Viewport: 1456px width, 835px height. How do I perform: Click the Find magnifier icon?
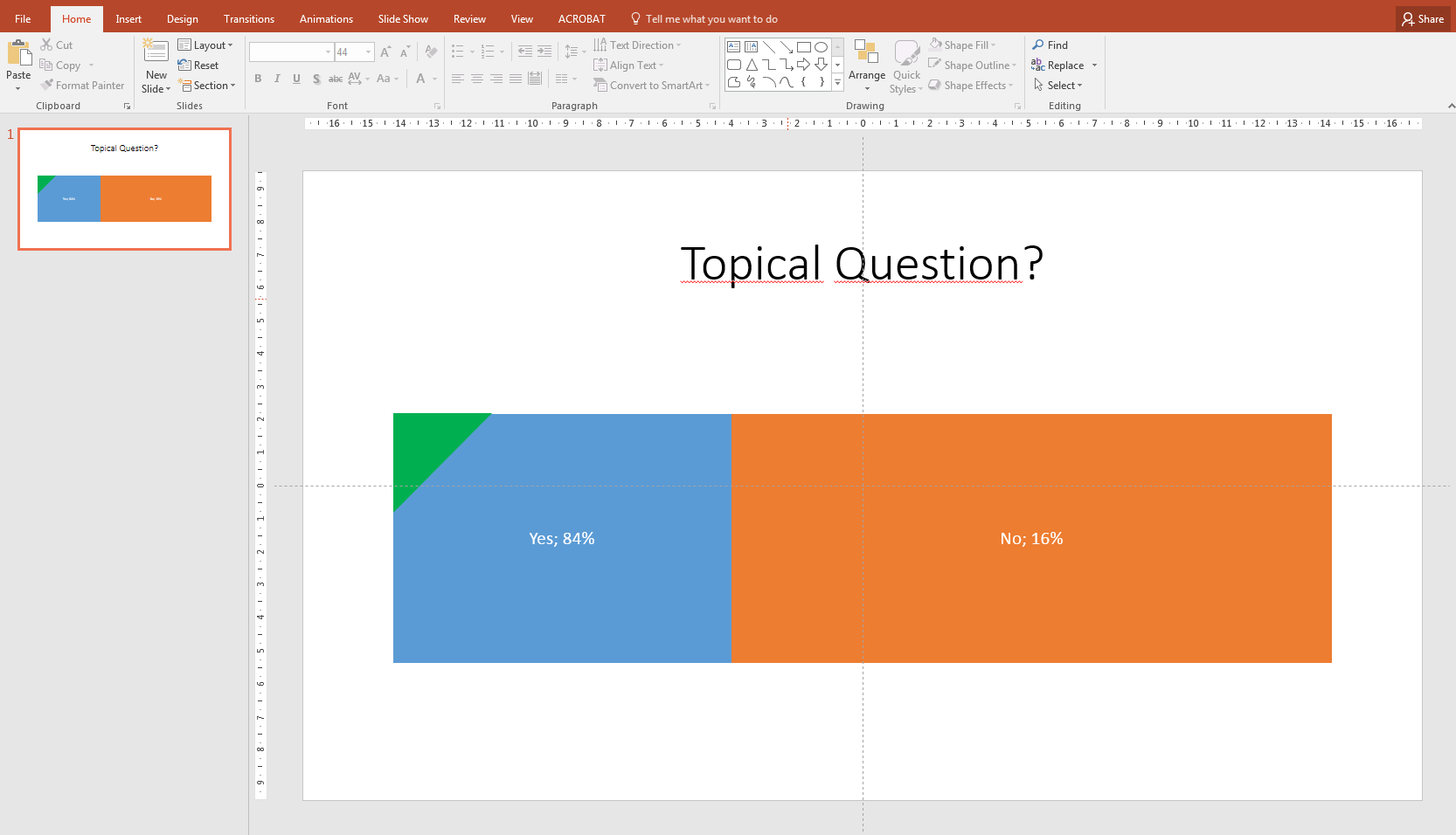[1038, 45]
